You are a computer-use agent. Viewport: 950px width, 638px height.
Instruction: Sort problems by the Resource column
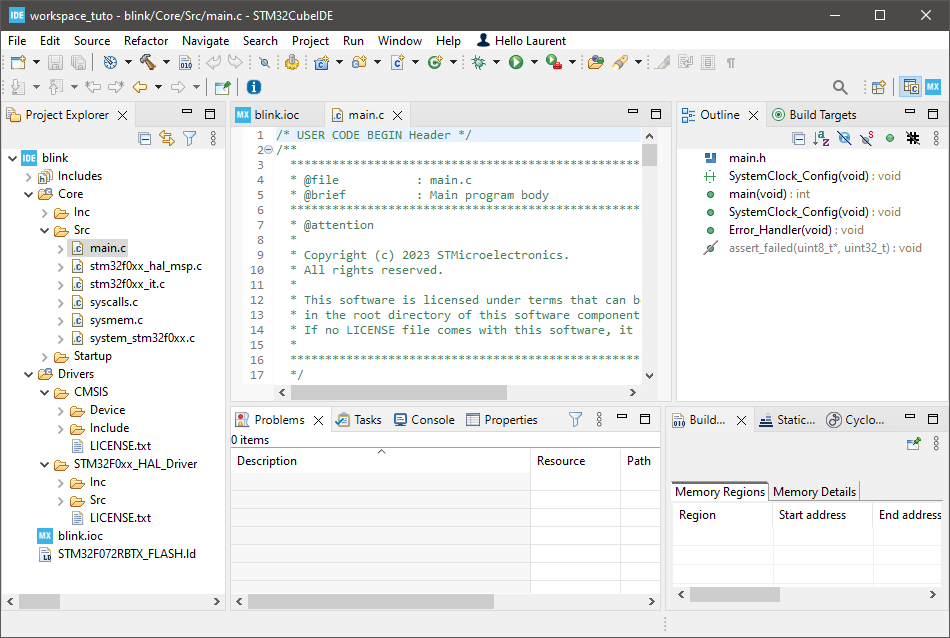576,460
